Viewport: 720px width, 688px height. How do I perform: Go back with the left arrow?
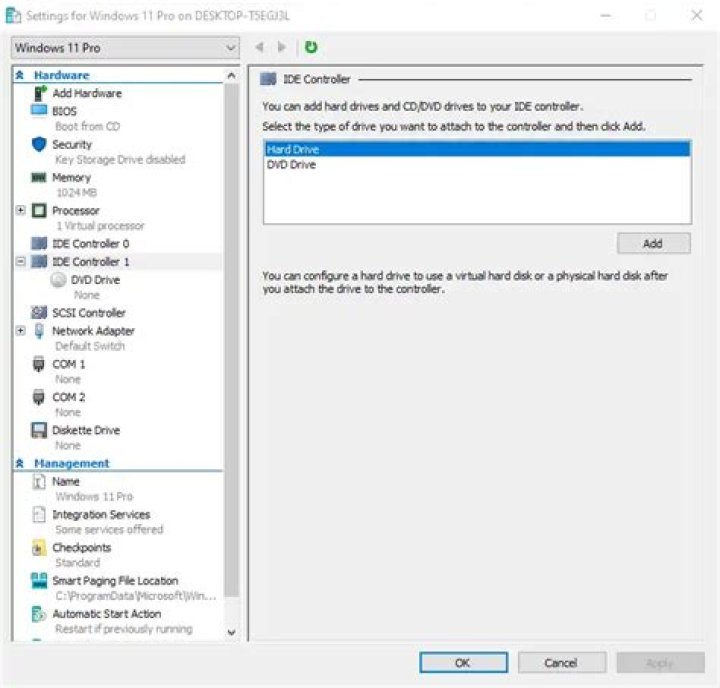(260, 47)
